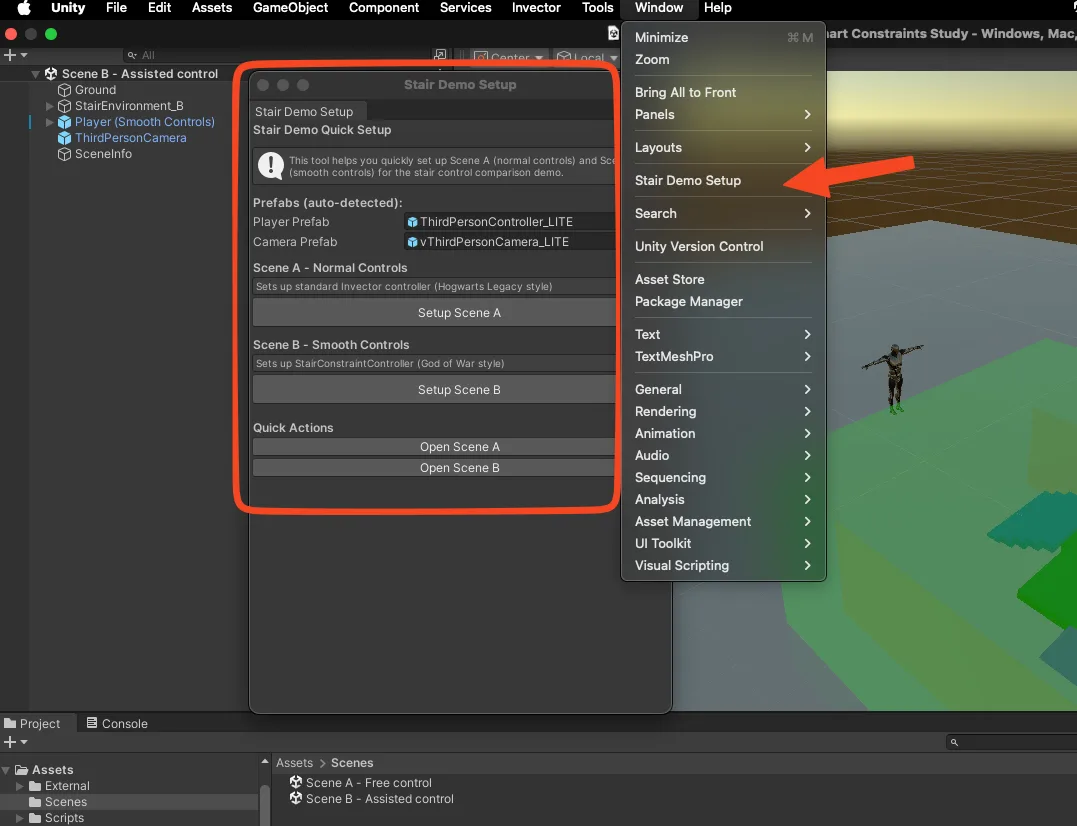
Task: Select the blue Player (Smooth Controls) prefab icon
Action: tap(65, 122)
